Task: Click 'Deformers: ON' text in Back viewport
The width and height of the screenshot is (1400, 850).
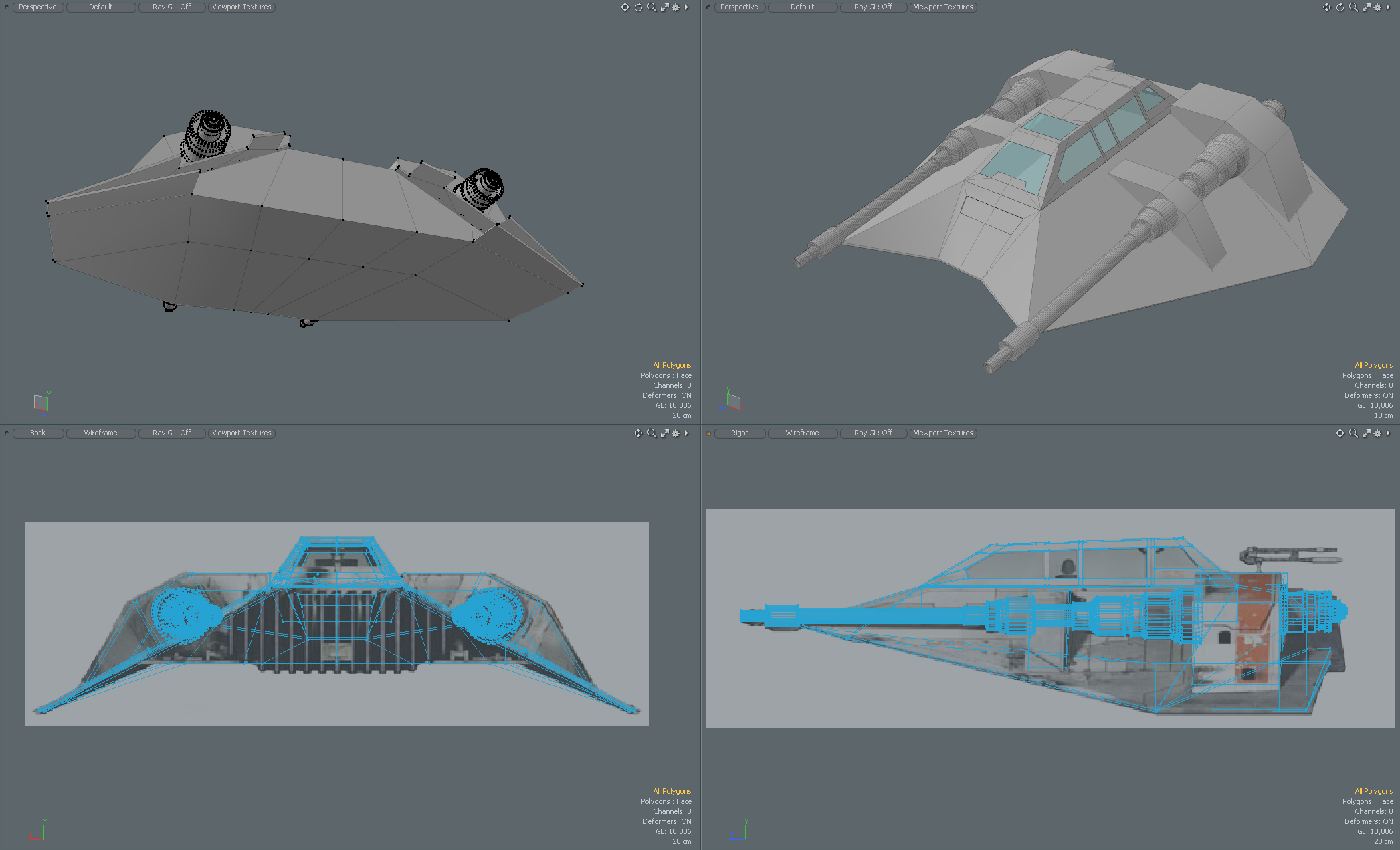Action: click(667, 821)
